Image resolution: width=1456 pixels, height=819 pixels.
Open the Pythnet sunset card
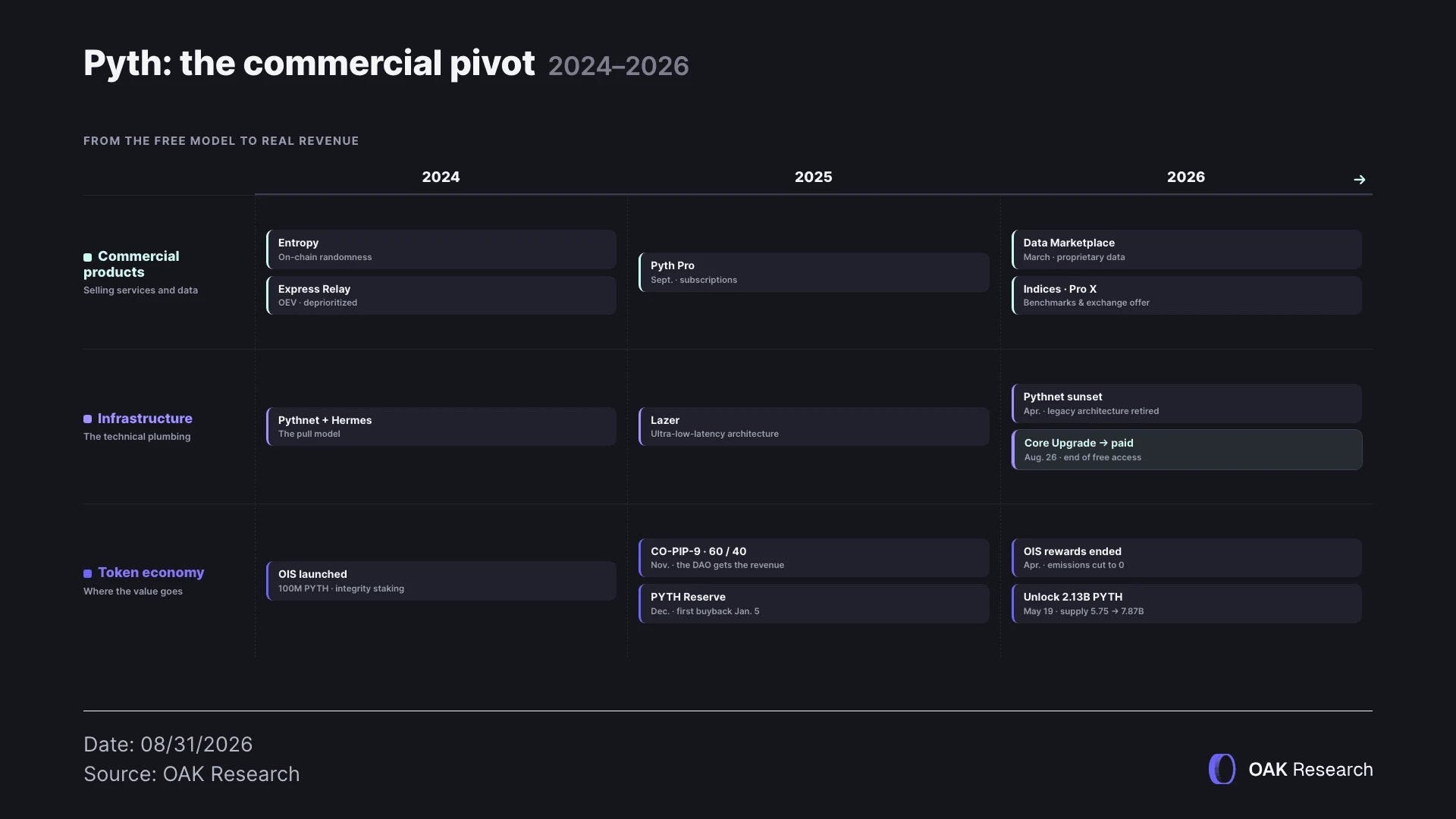click(x=1187, y=403)
